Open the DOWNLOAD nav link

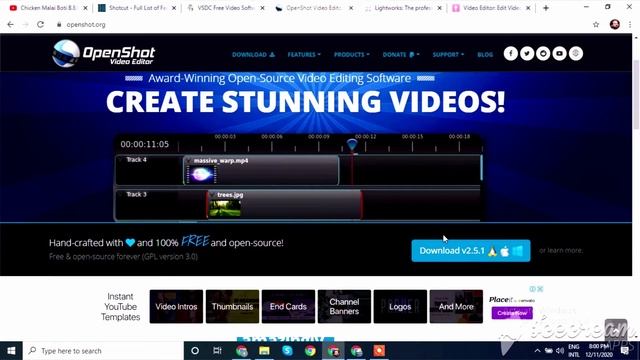coord(253,54)
